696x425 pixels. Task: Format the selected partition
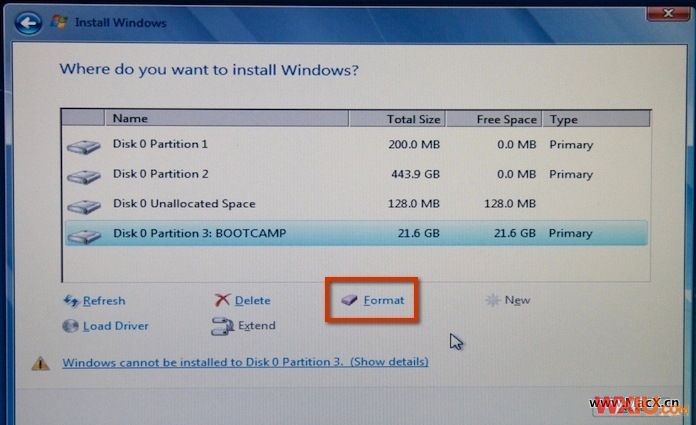(x=384, y=300)
